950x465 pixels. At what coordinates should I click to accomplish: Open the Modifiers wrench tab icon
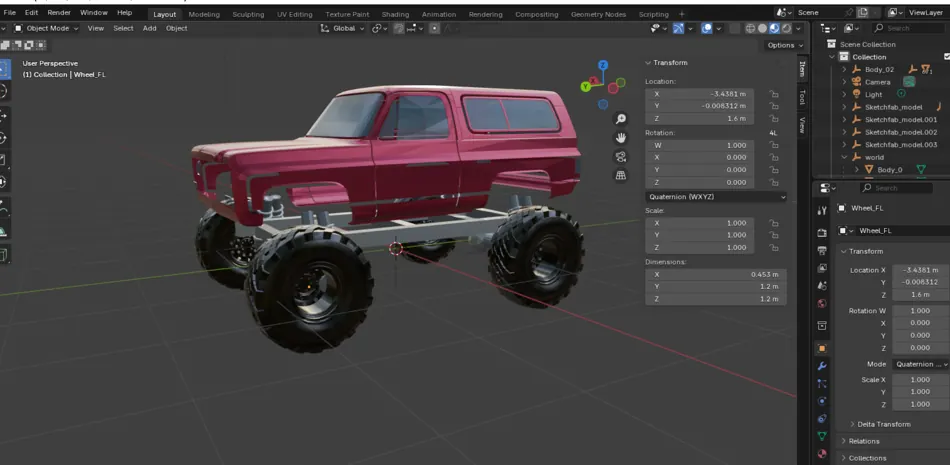point(822,366)
